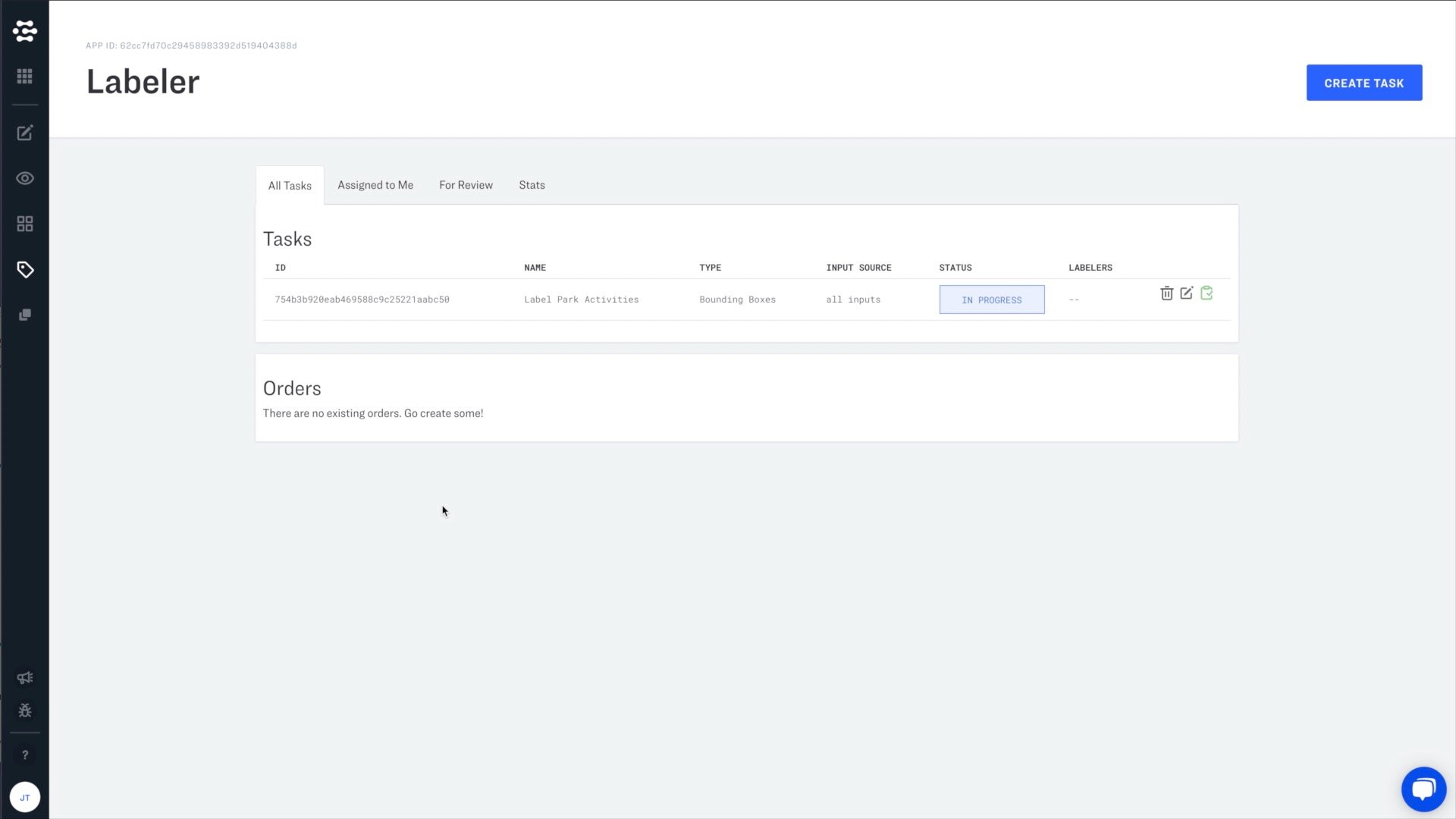Open the Stats tab
The image size is (1456, 819).
(x=532, y=185)
